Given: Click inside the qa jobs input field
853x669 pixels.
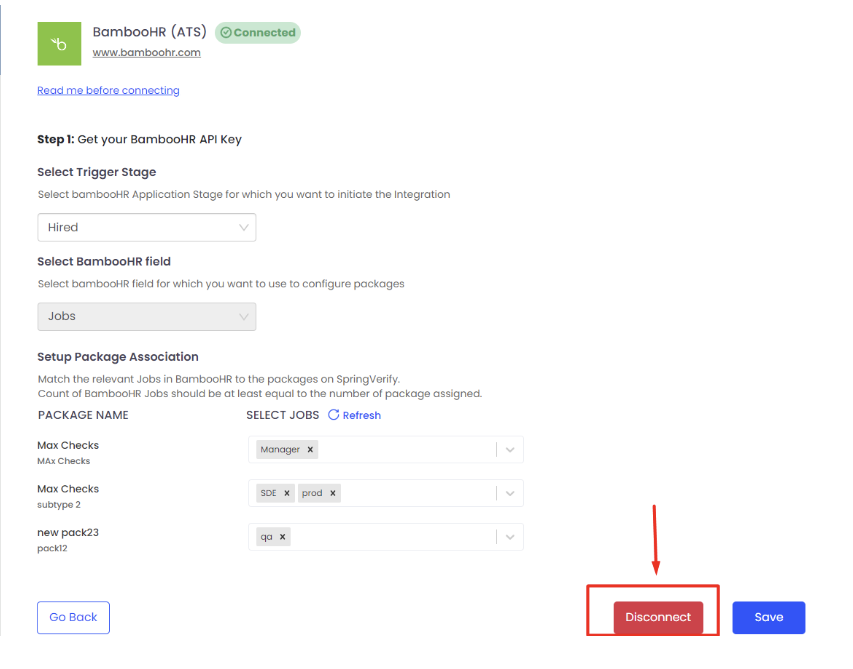Looking at the screenshot, I should coord(390,537).
